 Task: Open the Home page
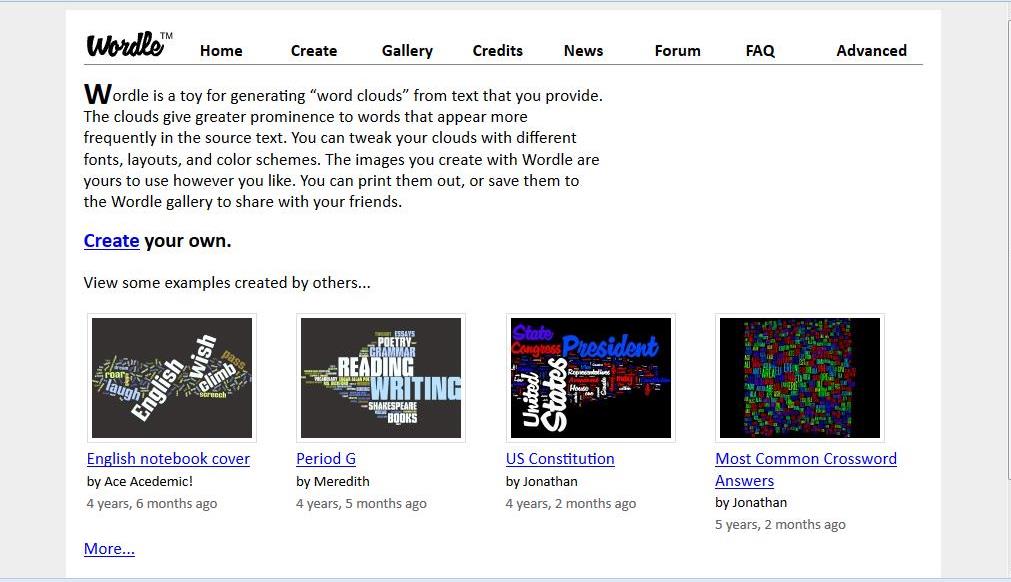(x=221, y=51)
